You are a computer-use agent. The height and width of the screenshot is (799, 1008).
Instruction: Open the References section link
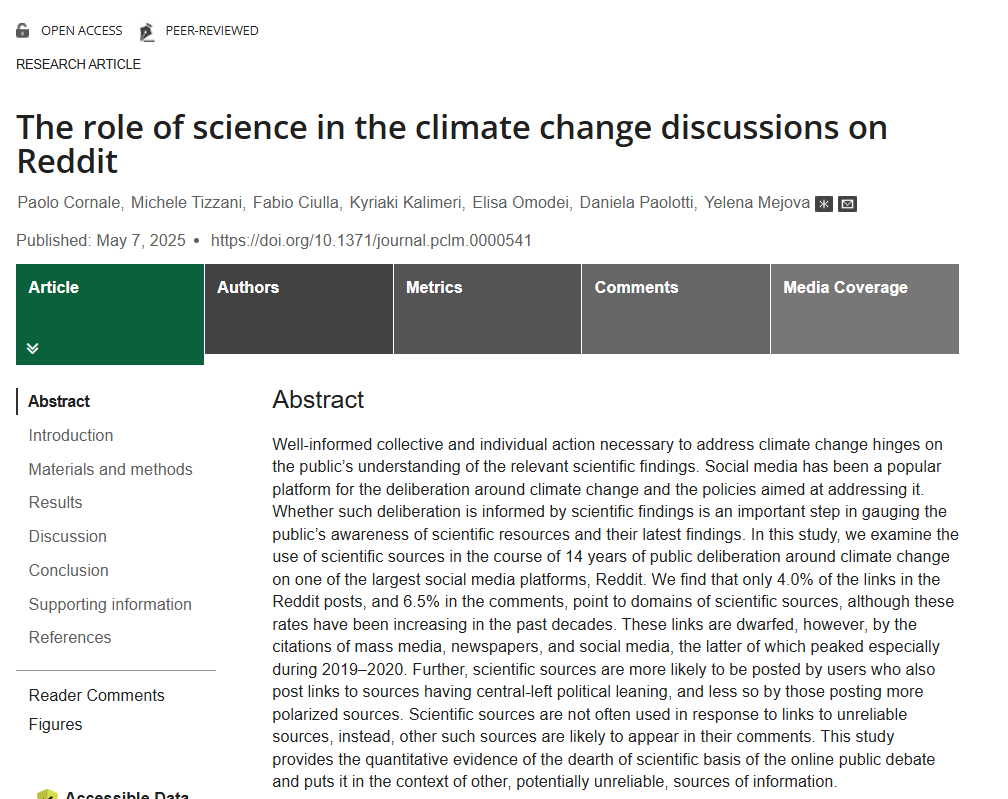pyautogui.click(x=70, y=637)
